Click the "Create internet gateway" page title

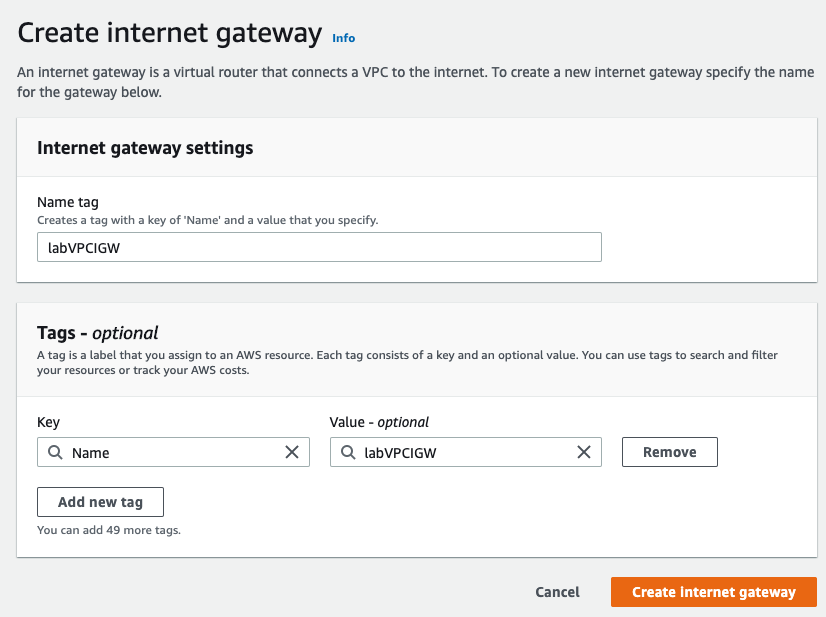170,33
